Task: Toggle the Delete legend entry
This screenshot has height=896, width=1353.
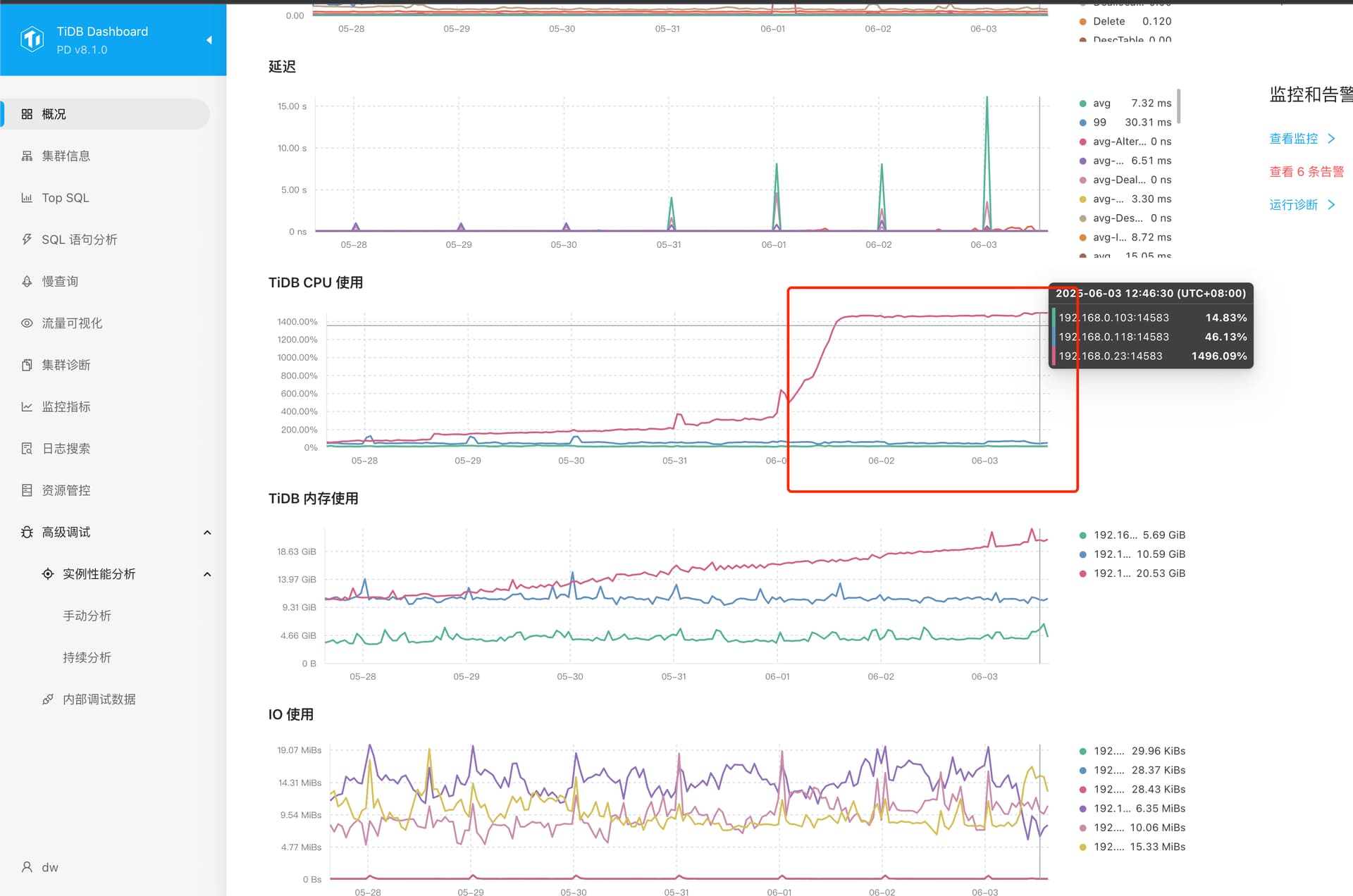Action: 1125,21
